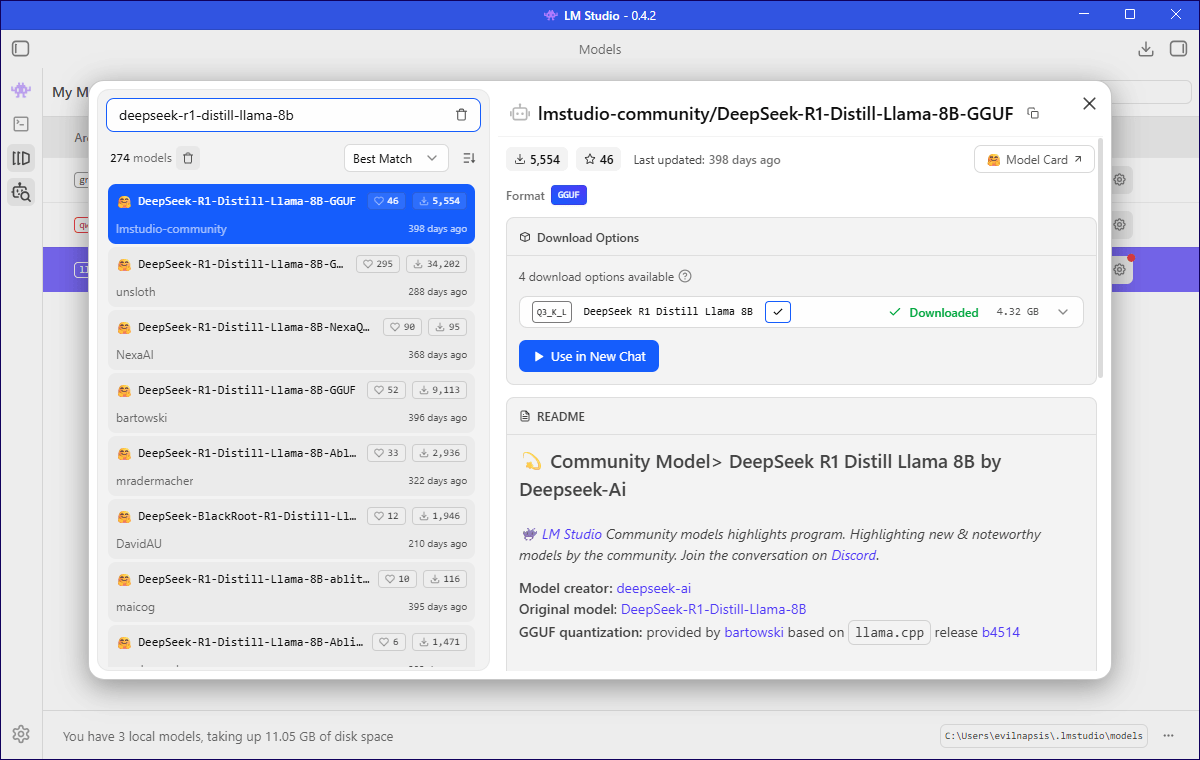Select the maicog abliterated model result

pyautogui.click(x=291, y=592)
